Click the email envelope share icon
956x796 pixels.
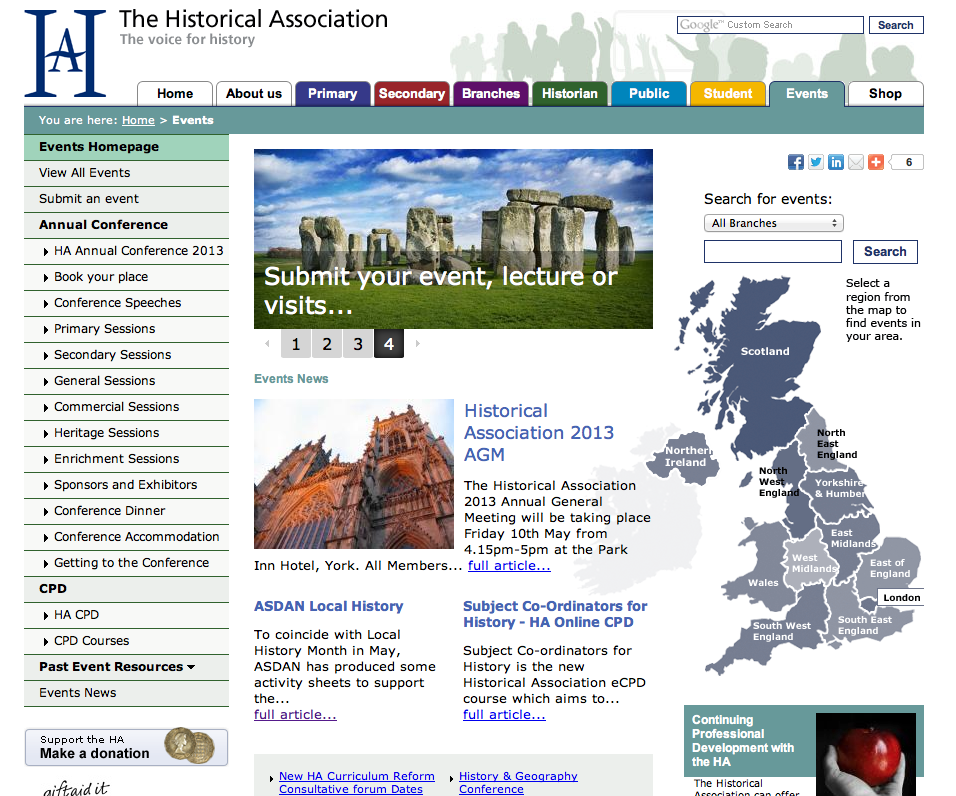856,162
